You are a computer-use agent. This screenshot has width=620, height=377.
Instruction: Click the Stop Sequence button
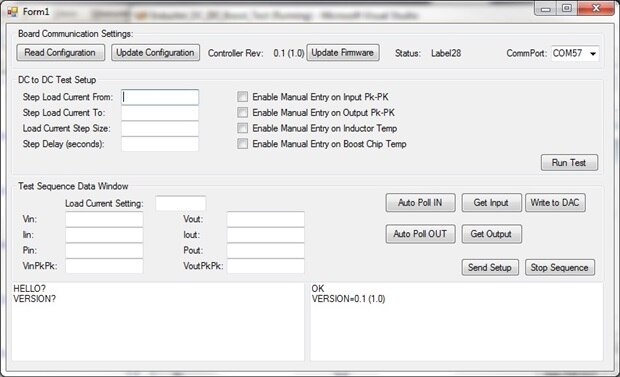(x=560, y=267)
